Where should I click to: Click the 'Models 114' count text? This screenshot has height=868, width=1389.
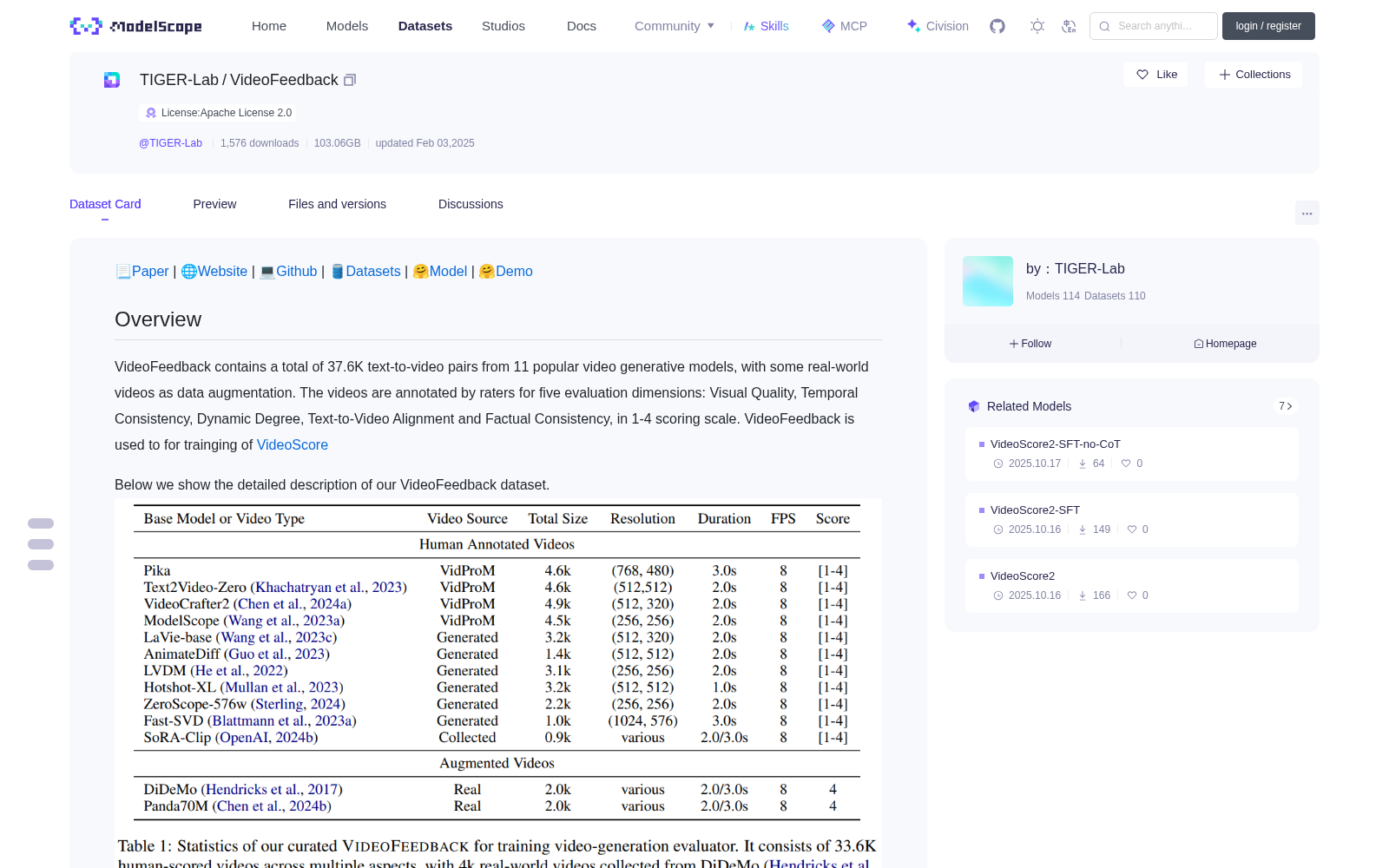1053,296
